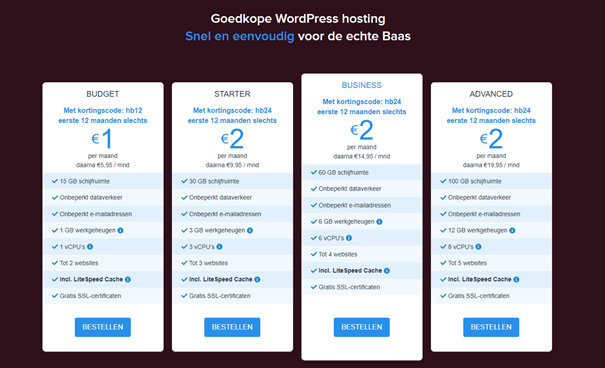Open info icon for Budget LiteSpeed Cache
Viewport: 605px width, 368px height.
click(128, 279)
